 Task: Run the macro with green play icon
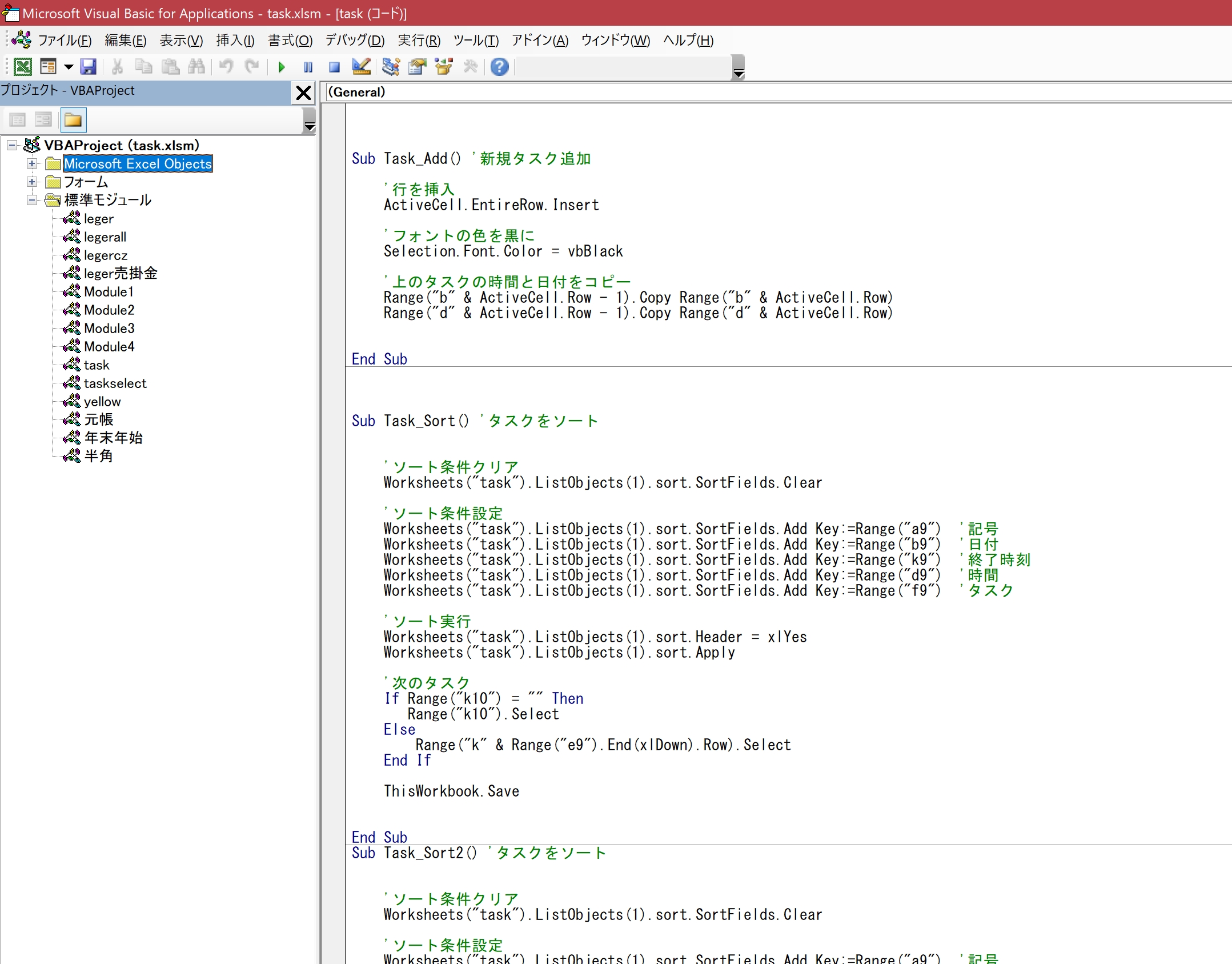click(x=282, y=67)
